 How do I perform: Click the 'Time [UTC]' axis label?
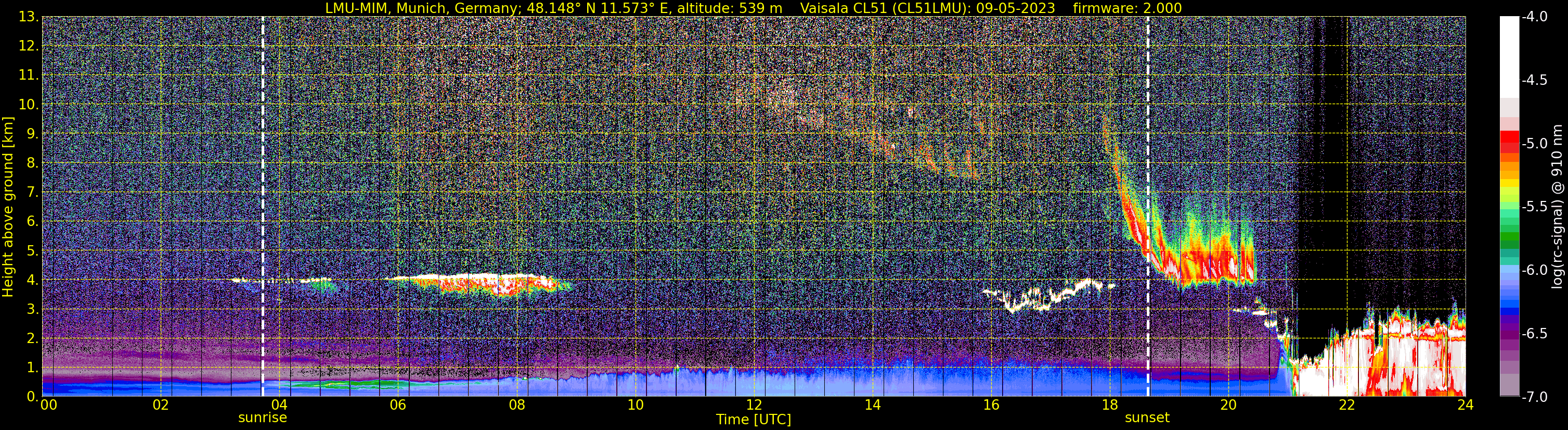point(754,420)
